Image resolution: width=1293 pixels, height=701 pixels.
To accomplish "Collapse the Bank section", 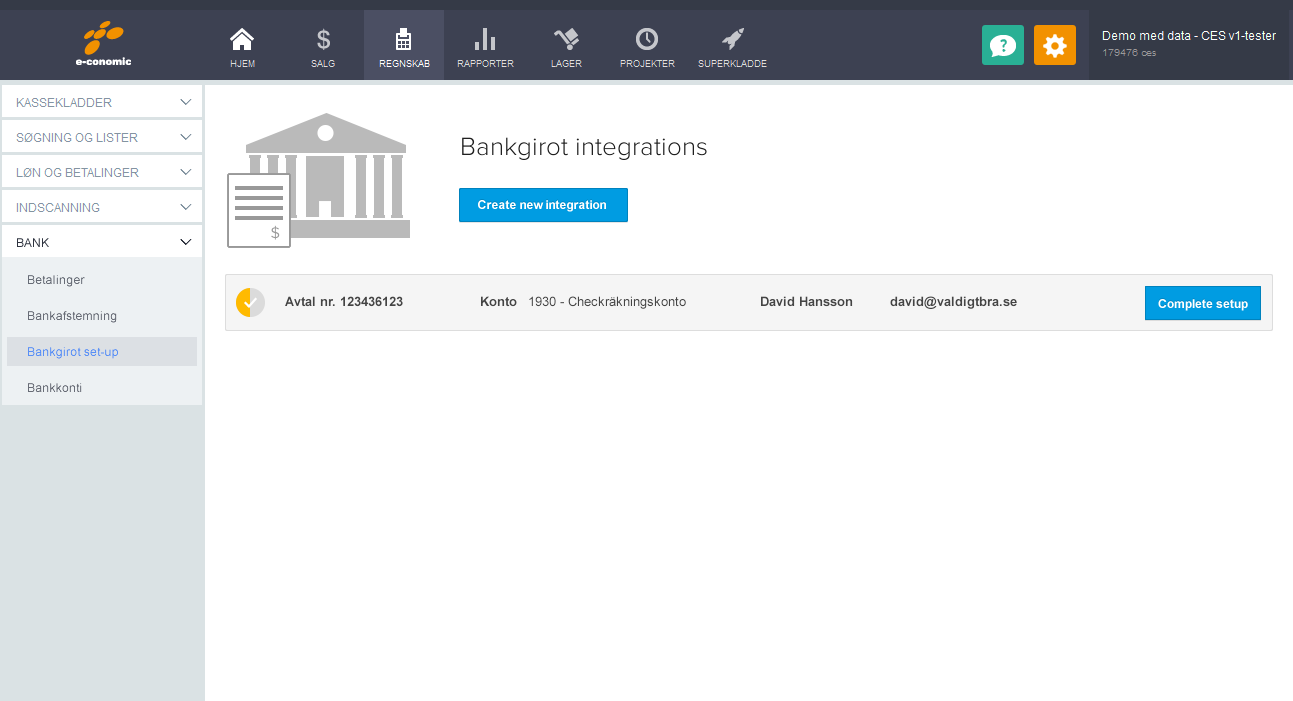I will (x=102, y=242).
